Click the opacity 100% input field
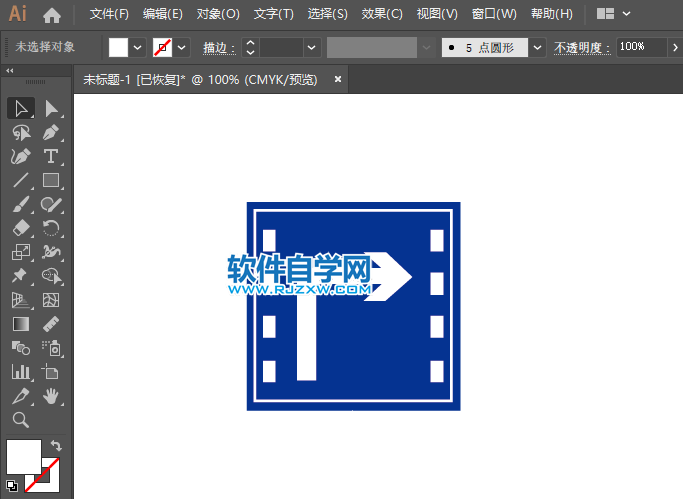This screenshot has height=499, width=683. tap(642, 47)
